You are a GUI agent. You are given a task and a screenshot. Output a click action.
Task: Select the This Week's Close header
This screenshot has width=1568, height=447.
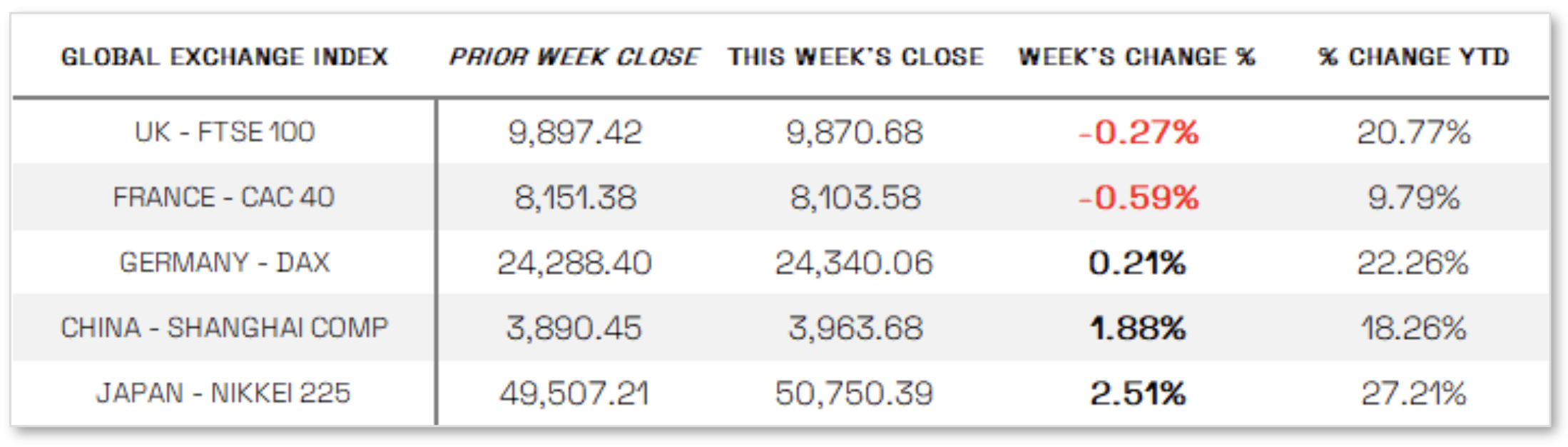(x=855, y=57)
